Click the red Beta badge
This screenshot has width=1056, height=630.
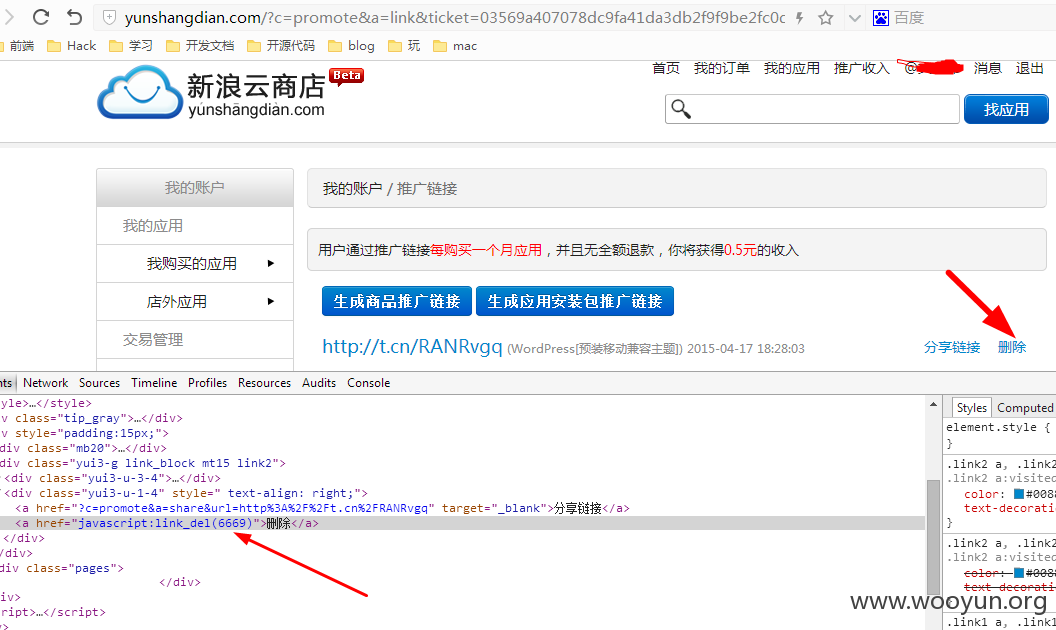[347, 76]
